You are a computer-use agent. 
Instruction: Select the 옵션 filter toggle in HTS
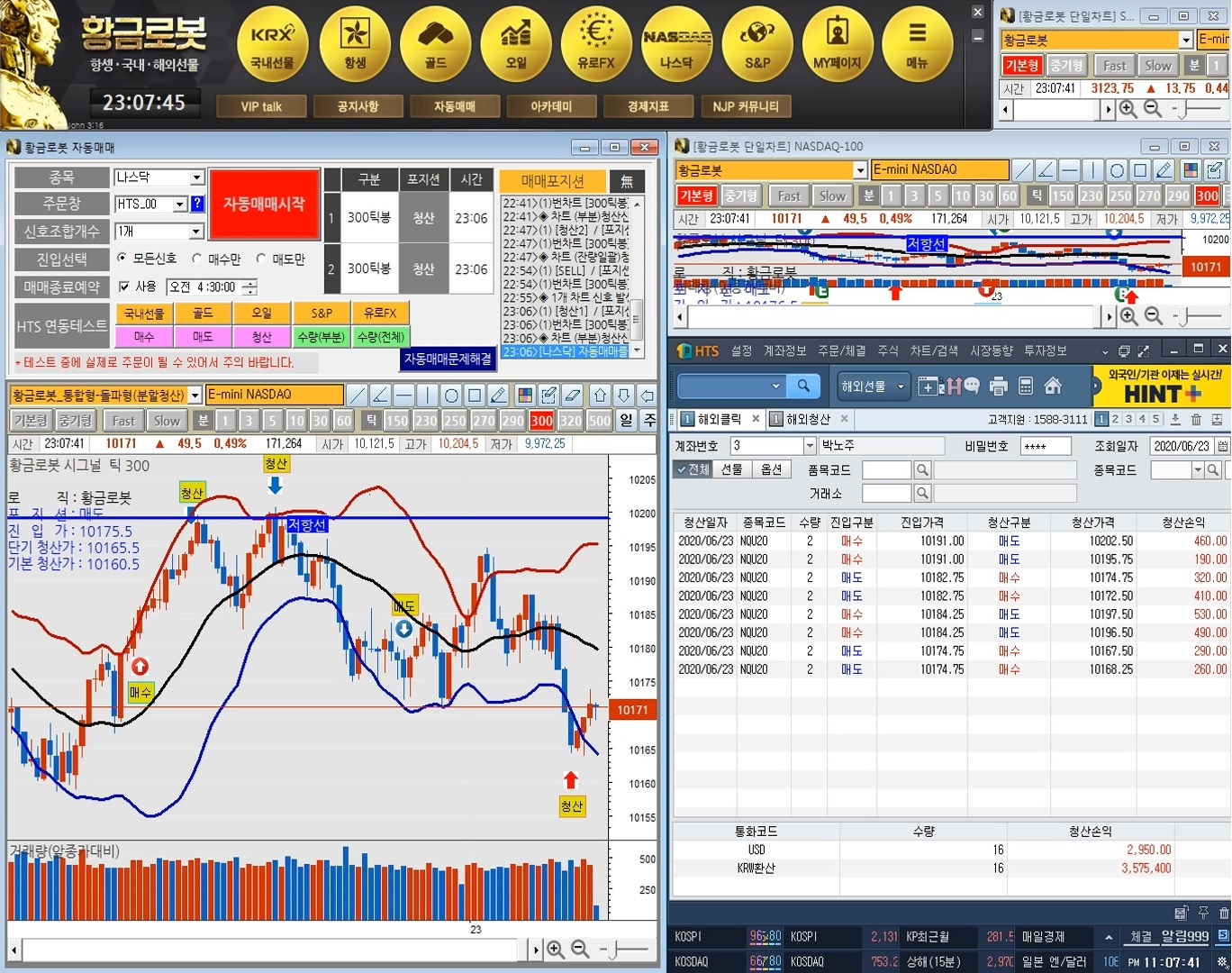[x=771, y=469]
